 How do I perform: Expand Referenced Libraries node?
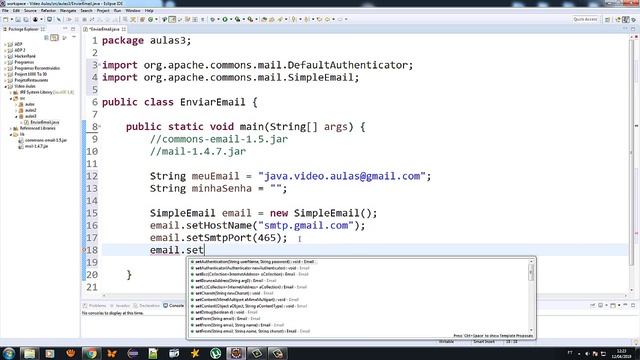(11, 128)
